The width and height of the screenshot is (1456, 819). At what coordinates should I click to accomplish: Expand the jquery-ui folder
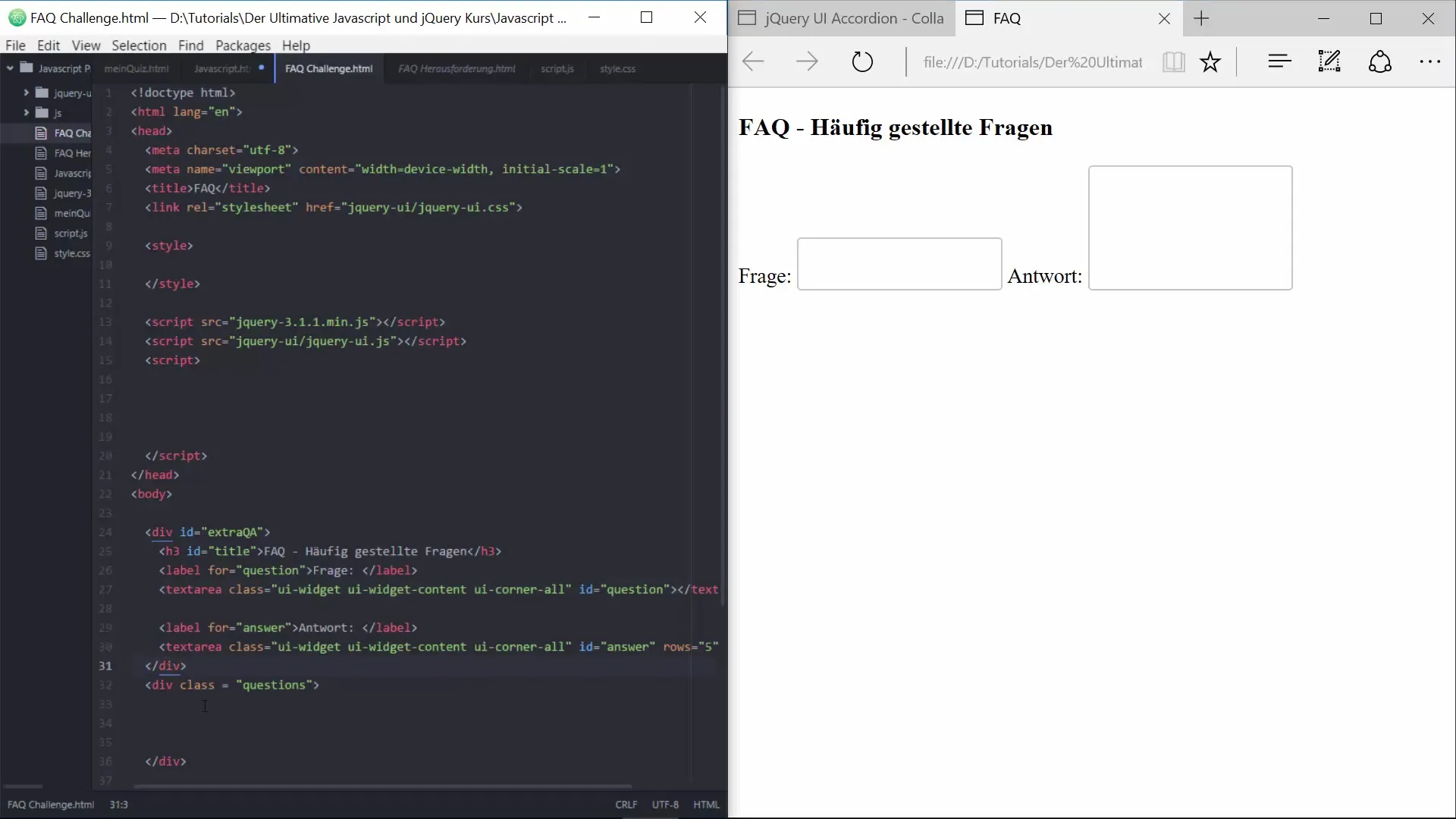tap(26, 93)
